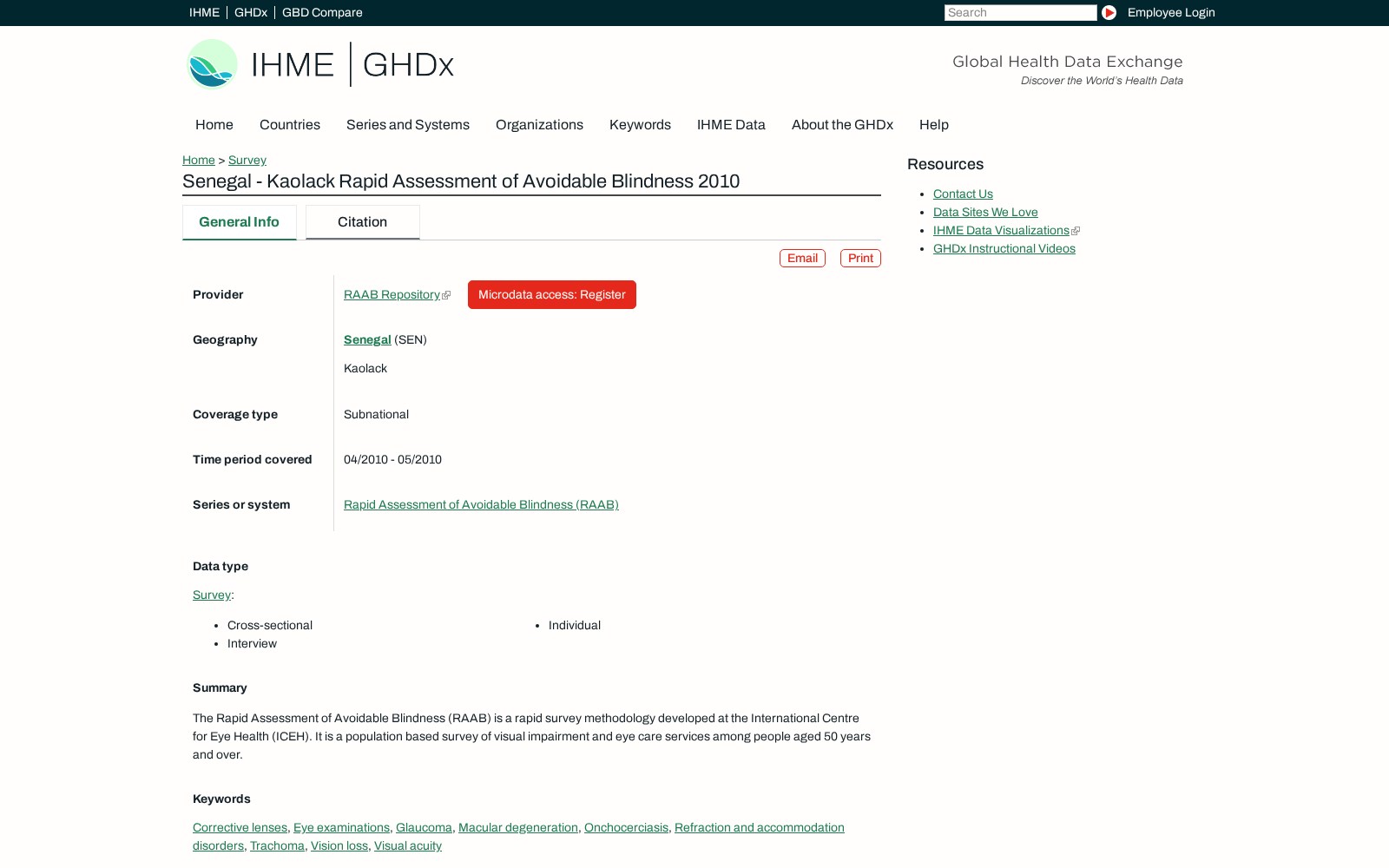Open the Macular degeneration keyword

coord(518,828)
